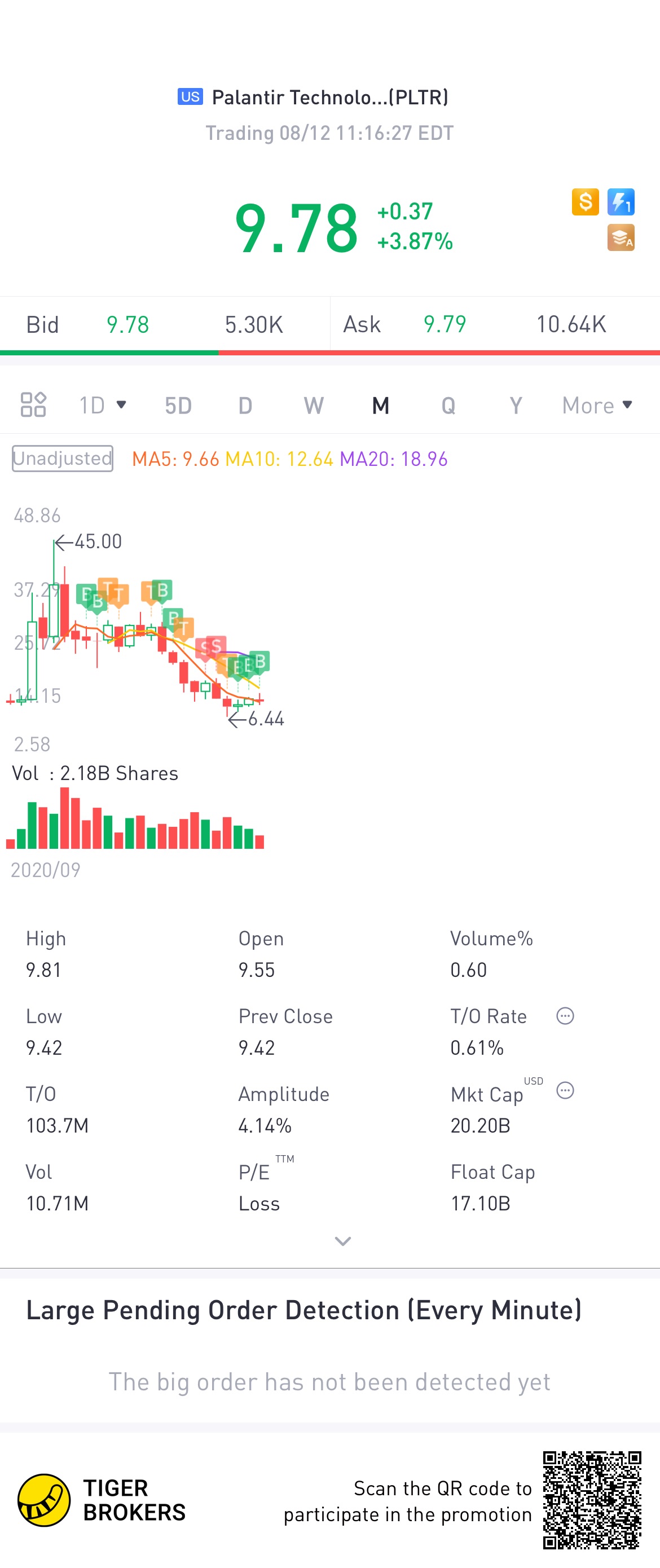This screenshot has width=660, height=1568.
Task: Tap the orange dollar sign icon
Action: pos(585,202)
